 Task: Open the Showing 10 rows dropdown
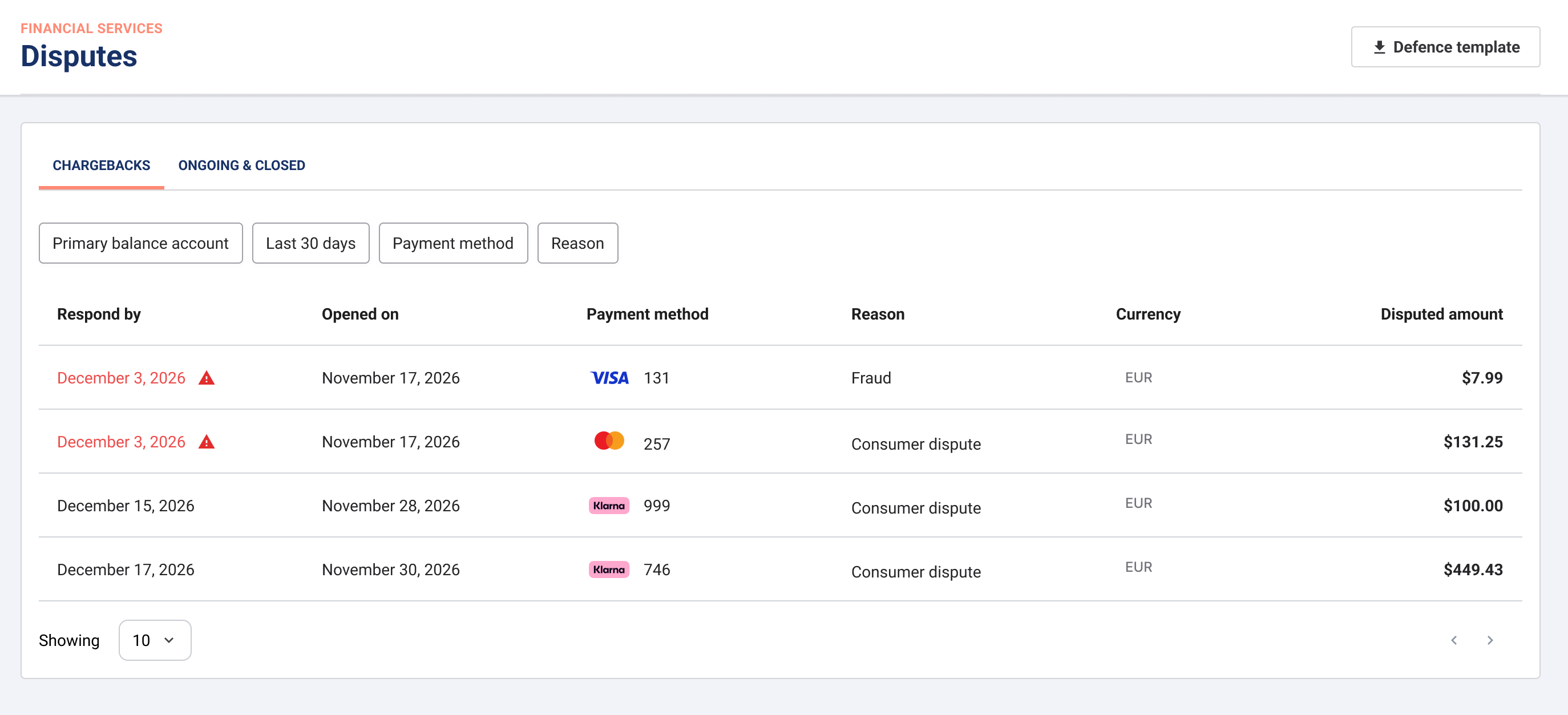pos(155,640)
